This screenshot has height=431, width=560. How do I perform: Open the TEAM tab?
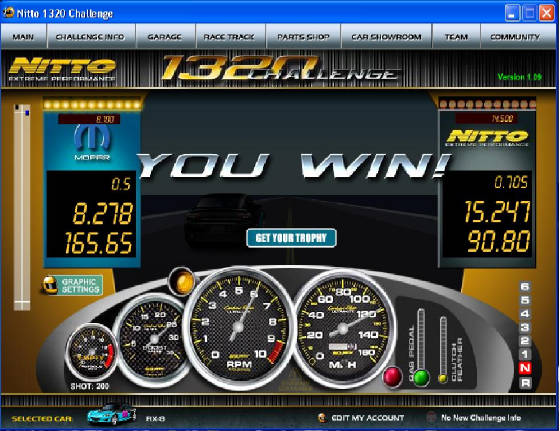(x=456, y=37)
